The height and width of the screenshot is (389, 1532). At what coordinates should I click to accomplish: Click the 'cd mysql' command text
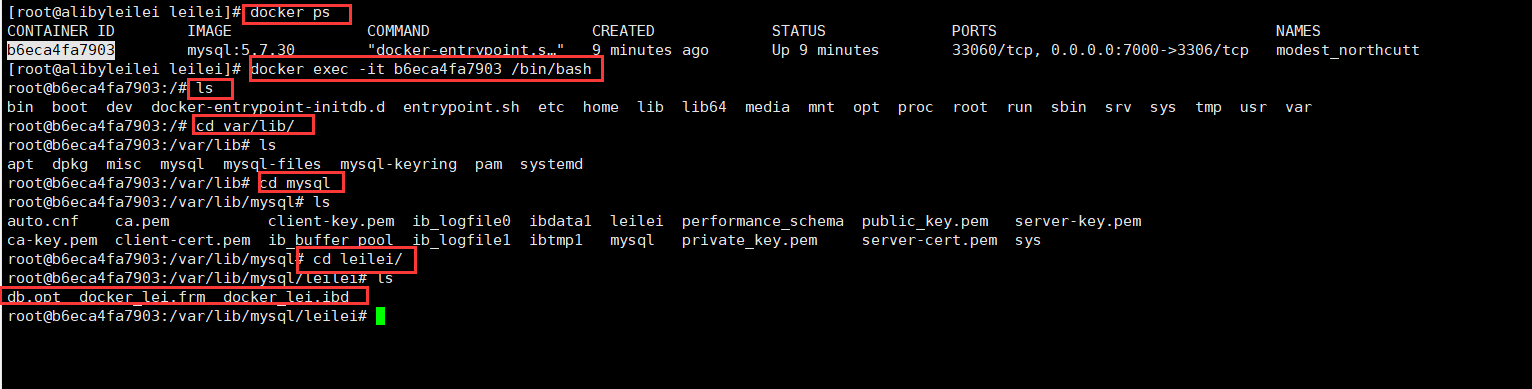(295, 183)
